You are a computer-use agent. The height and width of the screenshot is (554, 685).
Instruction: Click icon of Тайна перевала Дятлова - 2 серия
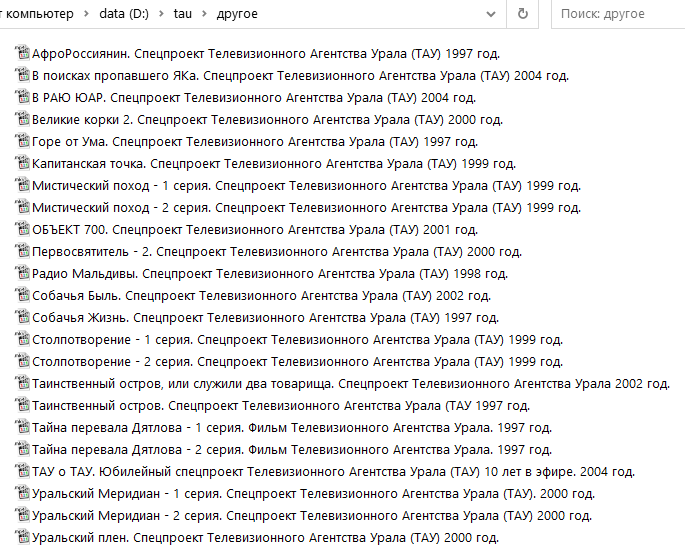tap(22, 448)
